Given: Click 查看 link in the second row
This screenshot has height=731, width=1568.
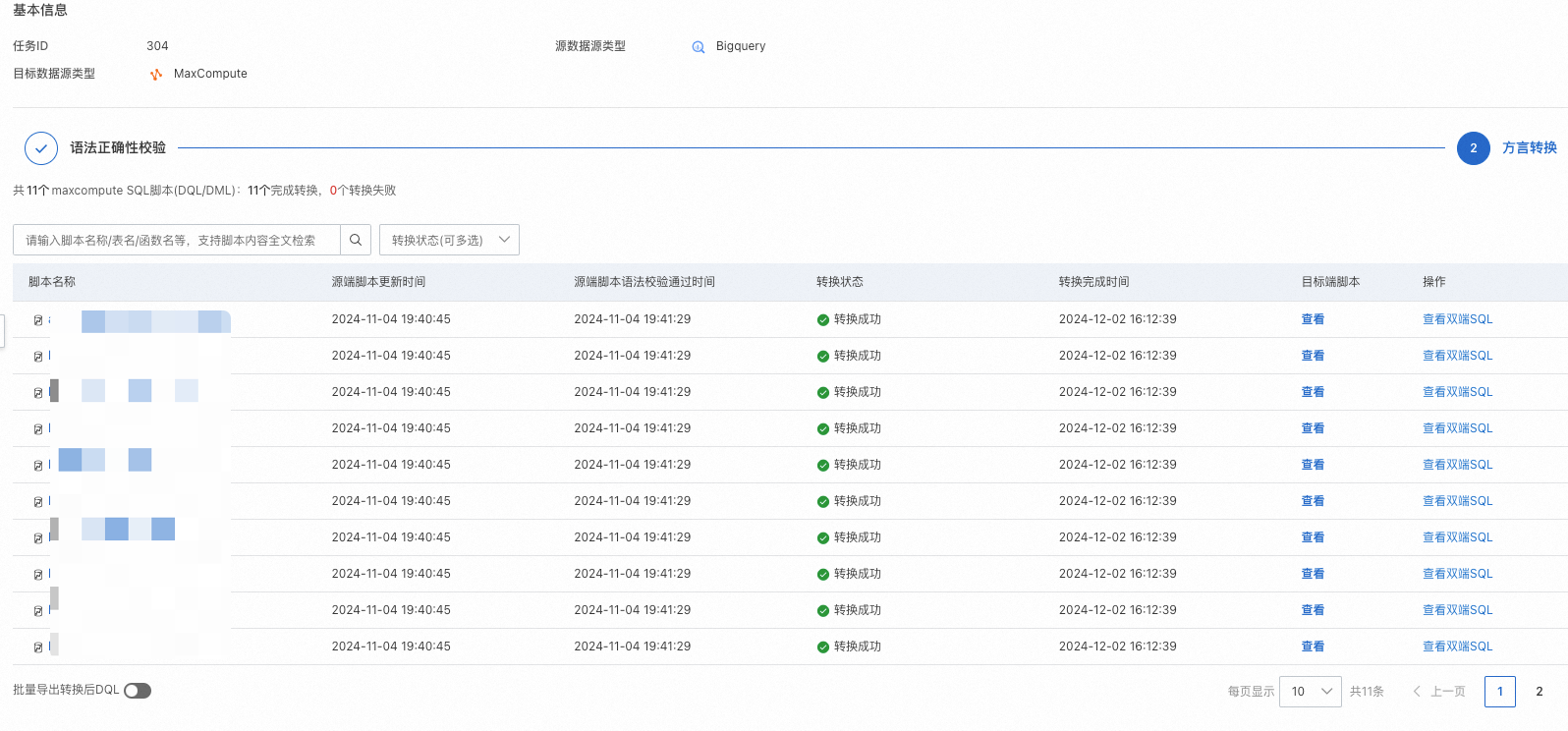Looking at the screenshot, I should click(x=1313, y=356).
